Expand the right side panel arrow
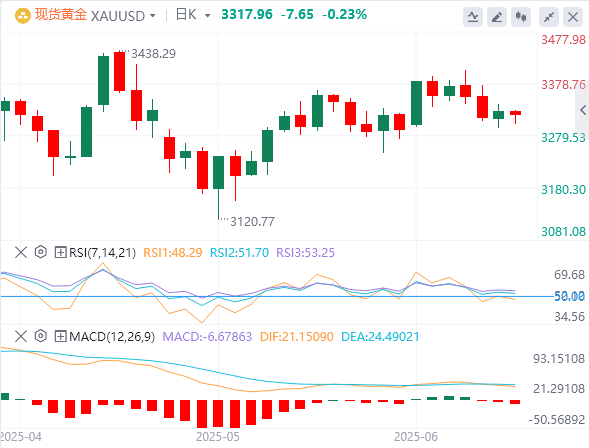589x448 pixels. [583, 110]
